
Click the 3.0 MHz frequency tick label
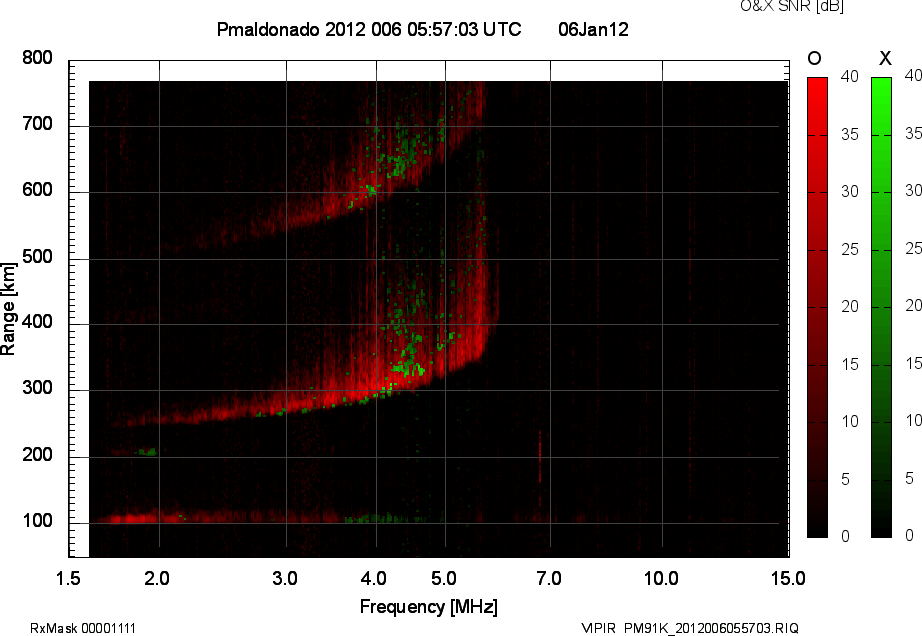pos(285,579)
